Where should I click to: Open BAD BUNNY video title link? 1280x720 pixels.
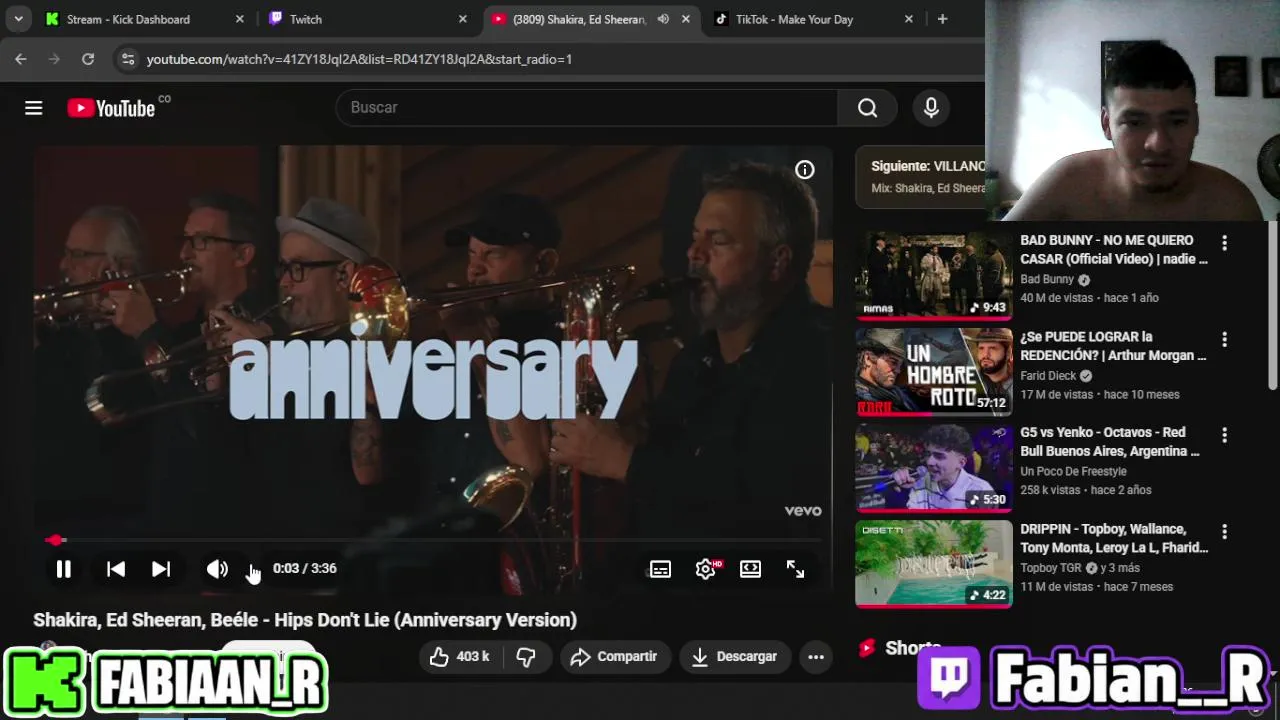pos(1114,250)
